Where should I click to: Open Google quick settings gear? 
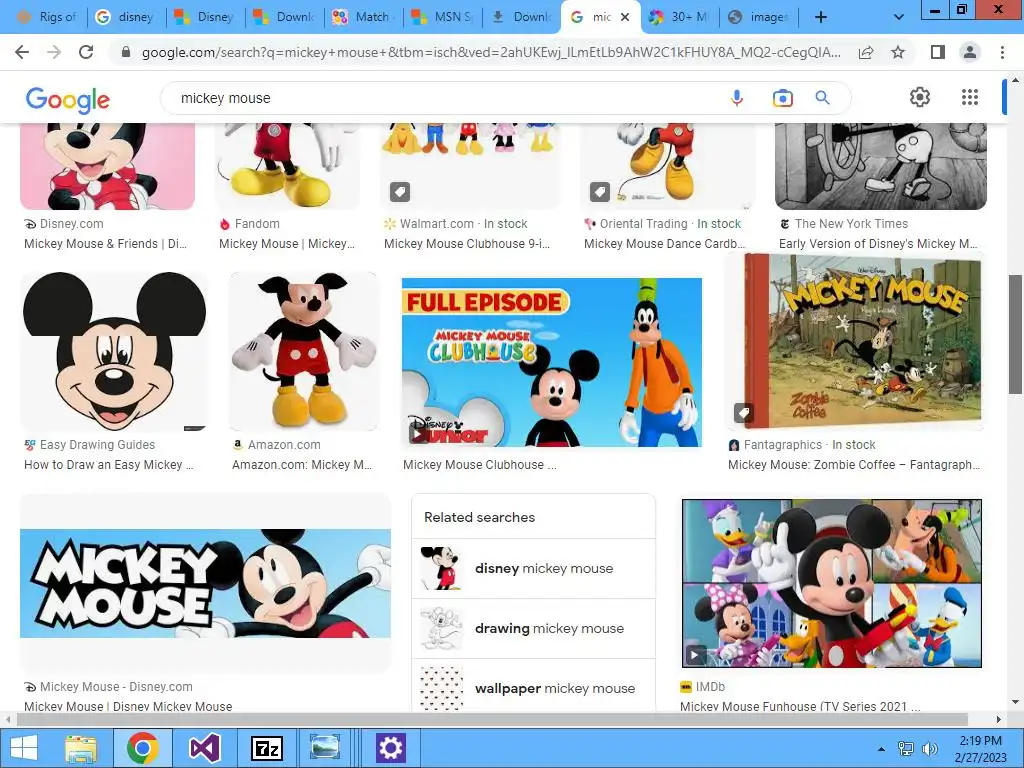click(x=920, y=97)
